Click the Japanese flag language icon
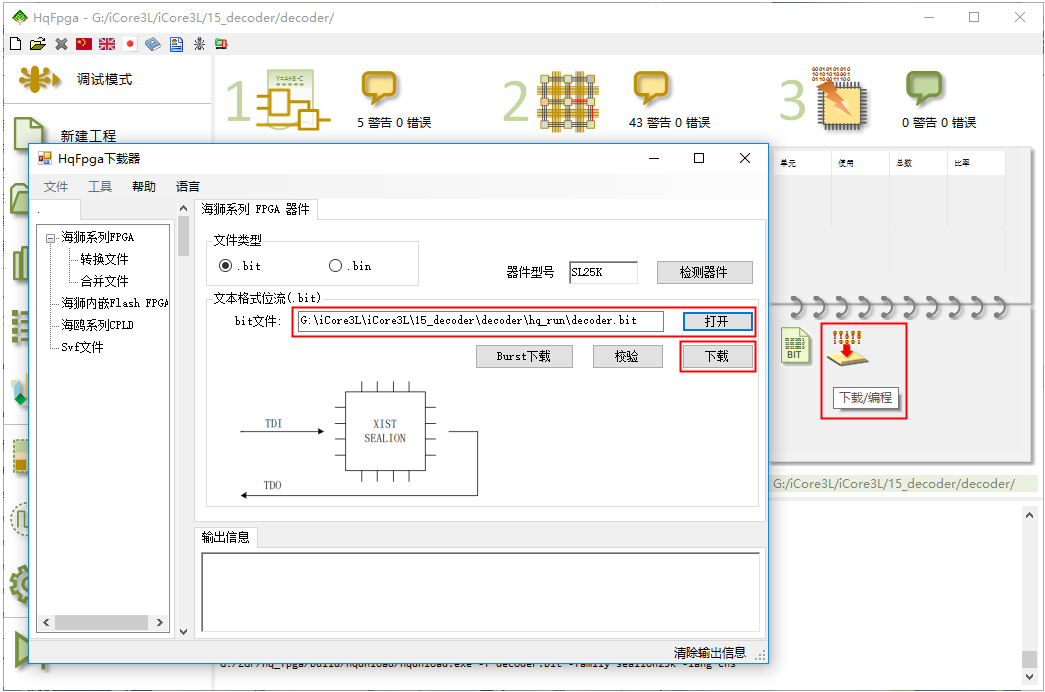Screen dimensions: 1045x692 [x=130, y=44]
